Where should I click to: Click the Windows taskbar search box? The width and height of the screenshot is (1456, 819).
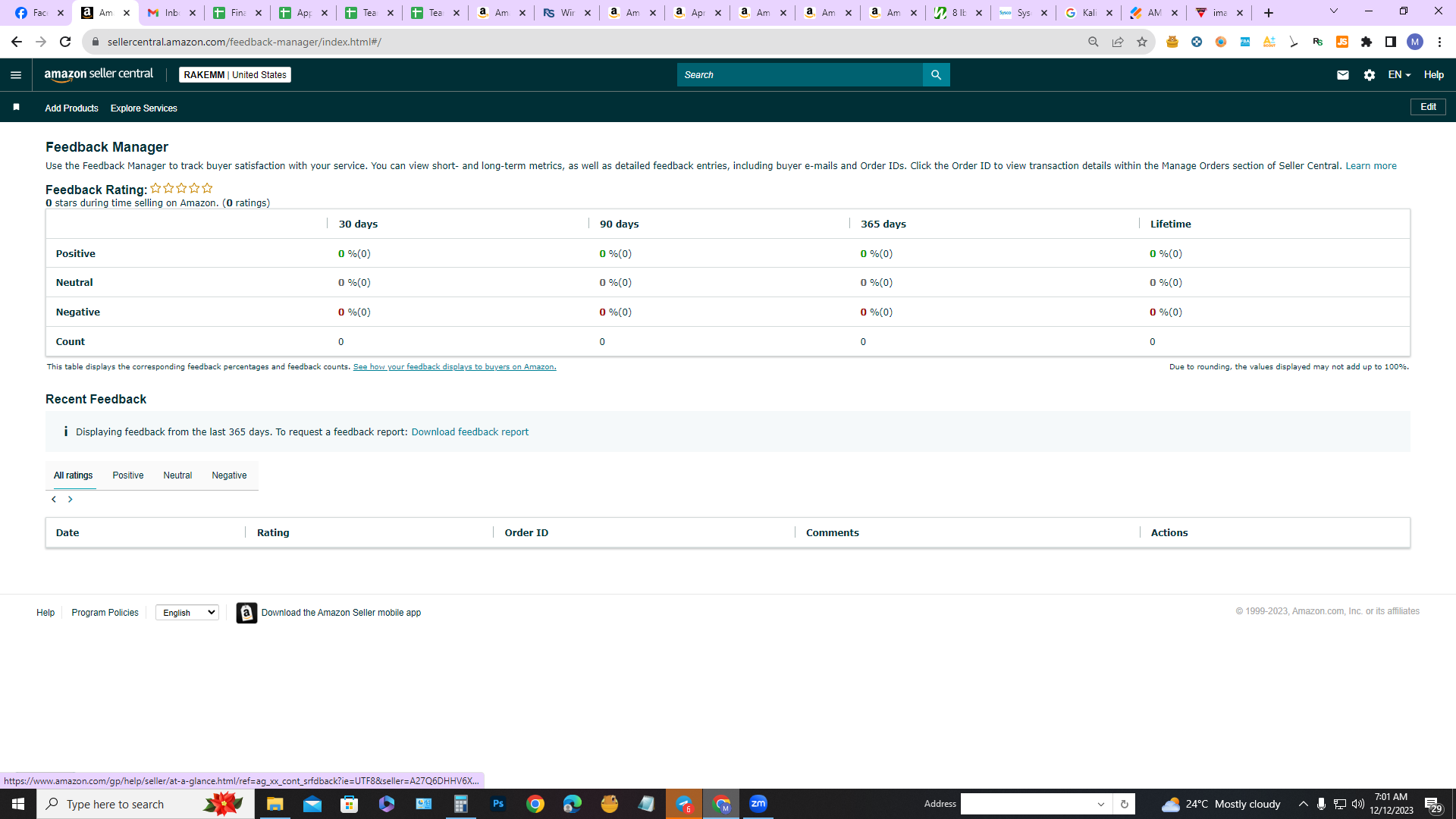pos(146,804)
